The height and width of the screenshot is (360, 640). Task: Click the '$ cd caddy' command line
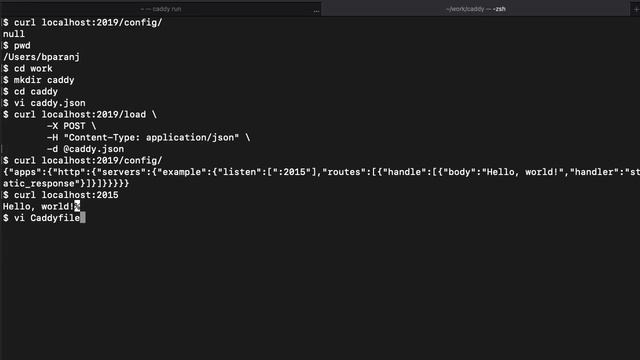(x=31, y=91)
